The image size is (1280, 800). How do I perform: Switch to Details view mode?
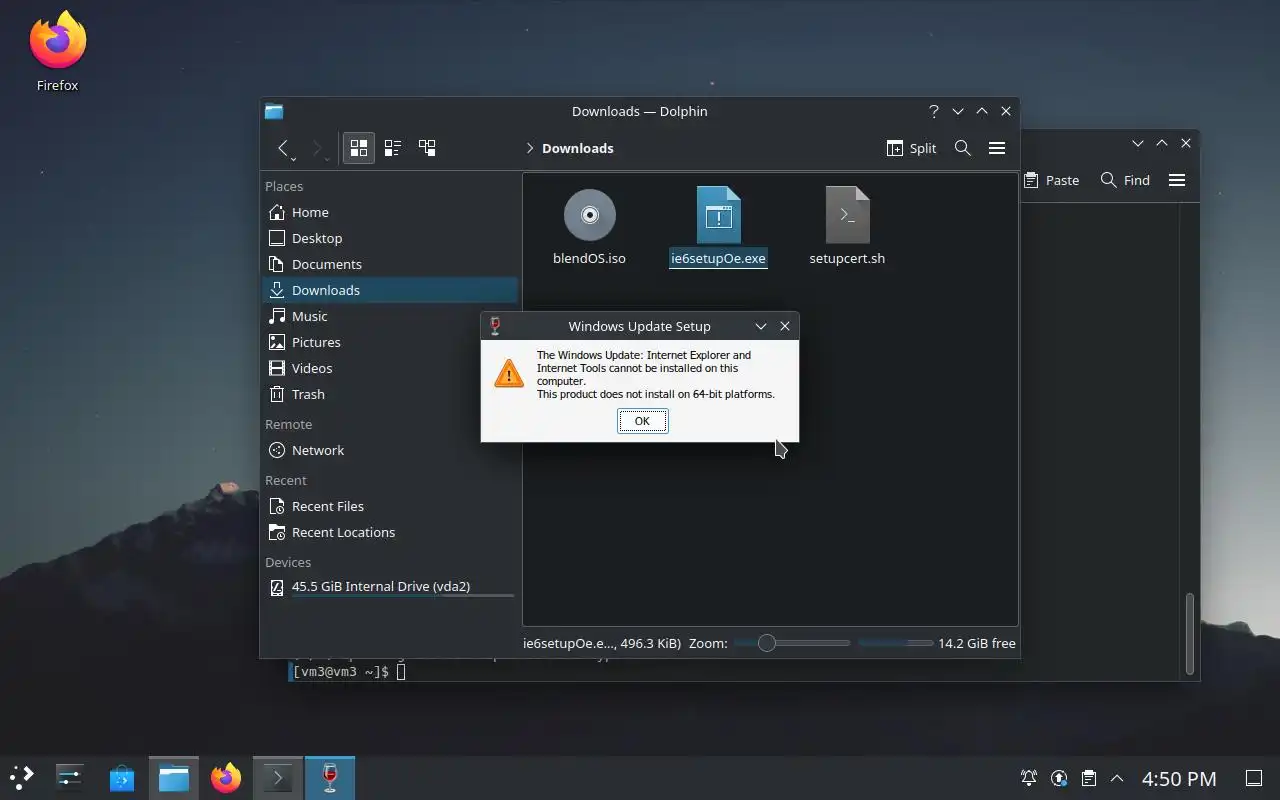pos(427,148)
